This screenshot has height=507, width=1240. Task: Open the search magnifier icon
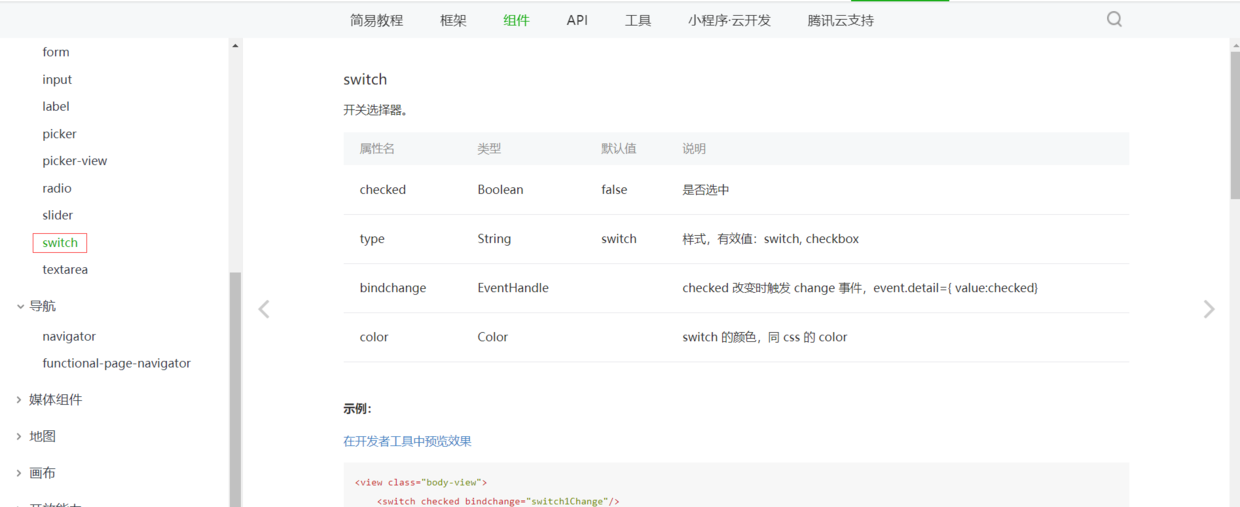1114,19
